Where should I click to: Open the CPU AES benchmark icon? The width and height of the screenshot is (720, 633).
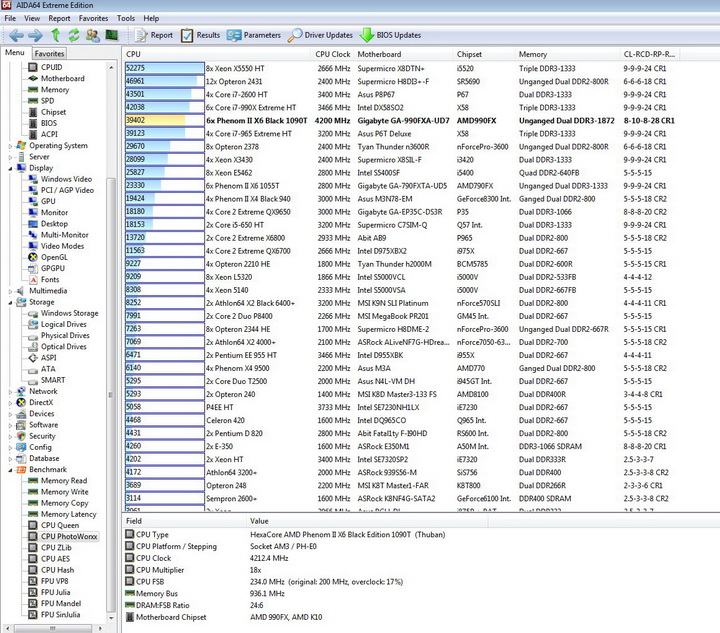coord(33,559)
